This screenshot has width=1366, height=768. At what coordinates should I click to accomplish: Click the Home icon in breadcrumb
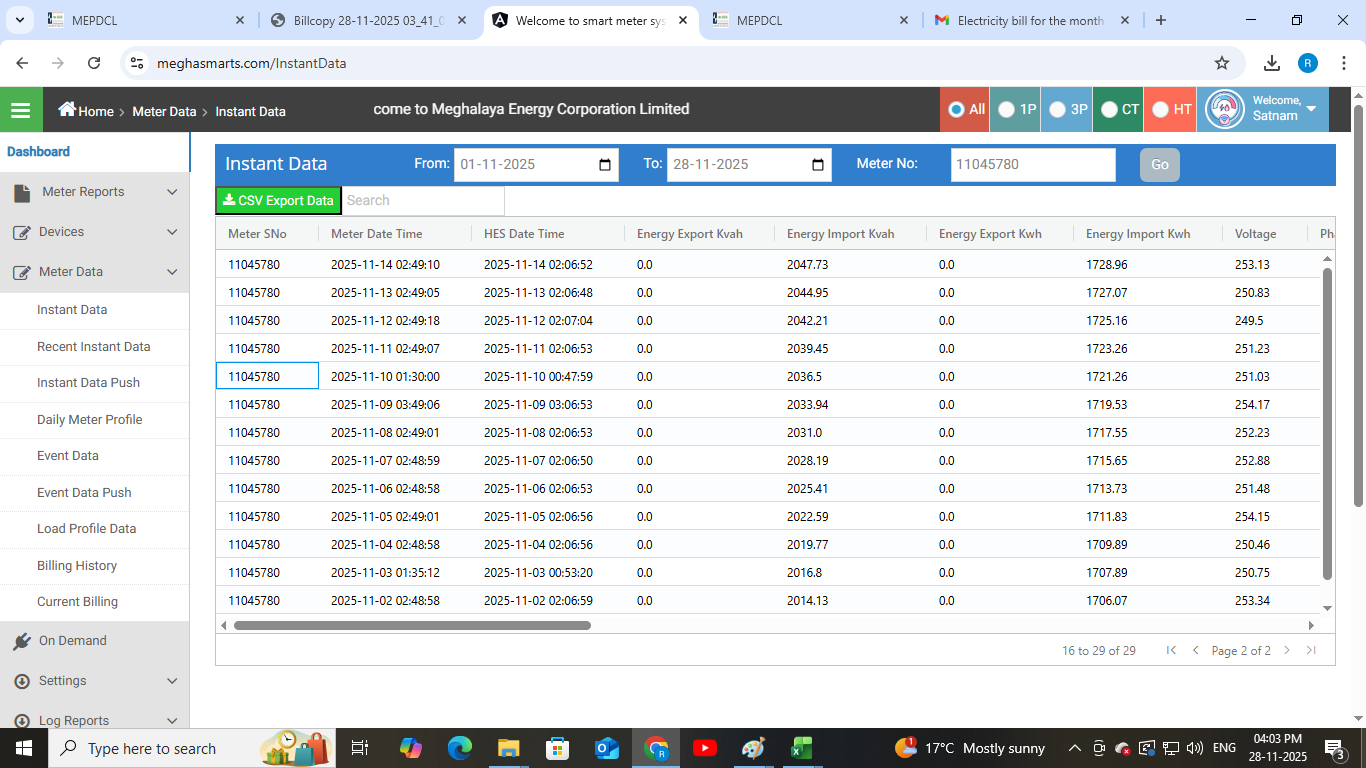pyautogui.click(x=67, y=110)
